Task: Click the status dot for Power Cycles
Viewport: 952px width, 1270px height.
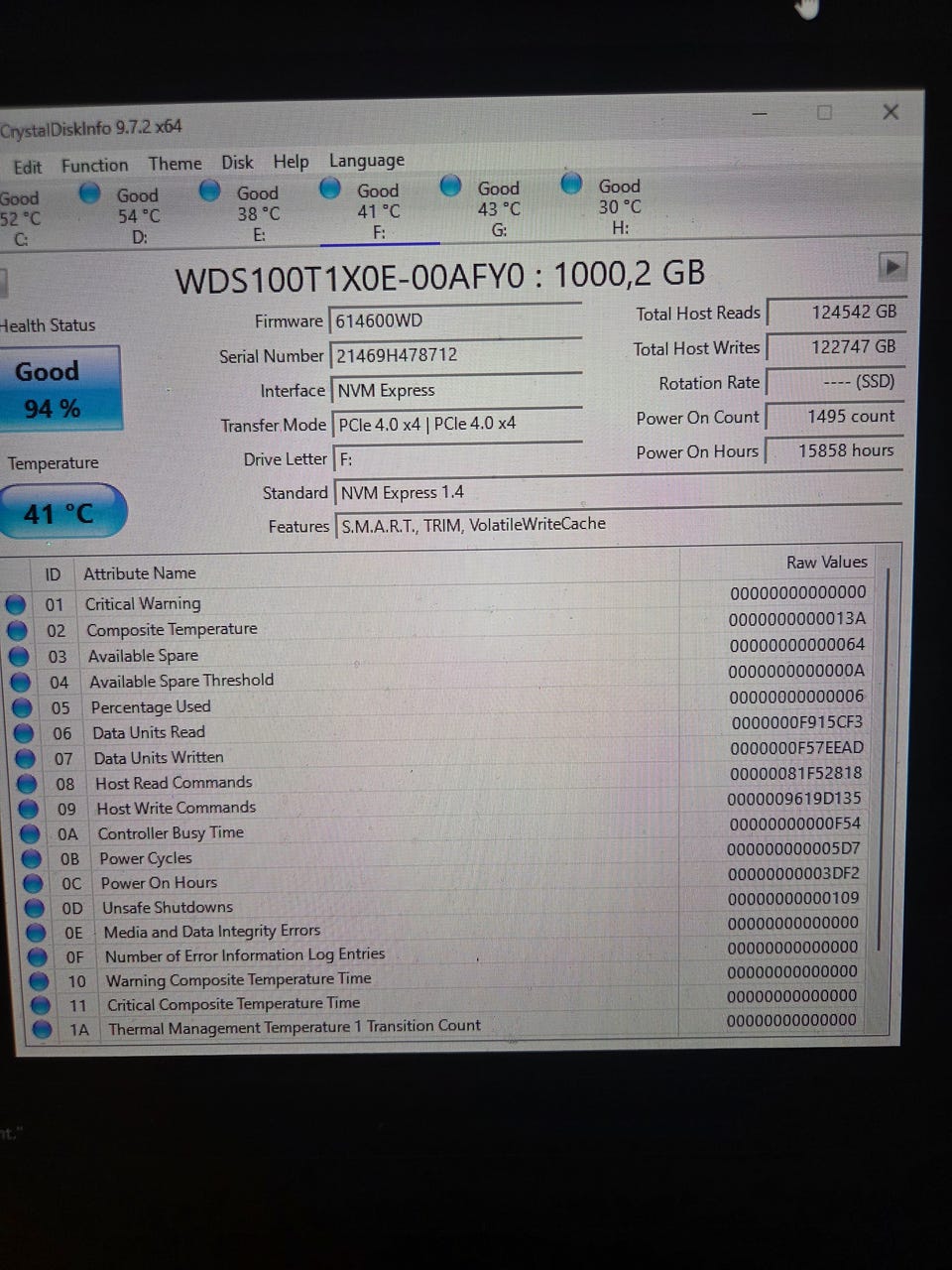Action: 32,858
